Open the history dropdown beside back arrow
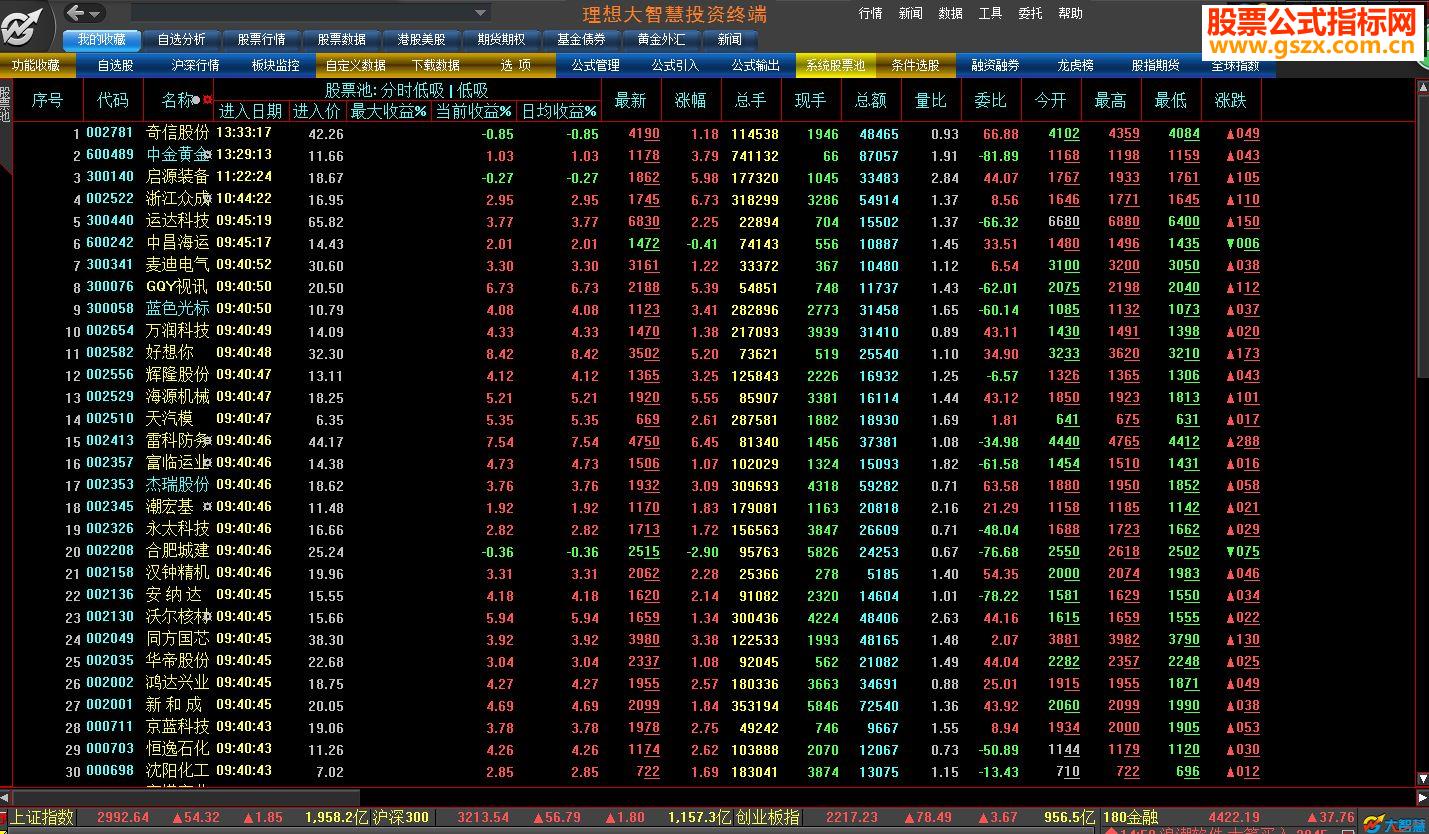The width and height of the screenshot is (1429, 834). (96, 13)
